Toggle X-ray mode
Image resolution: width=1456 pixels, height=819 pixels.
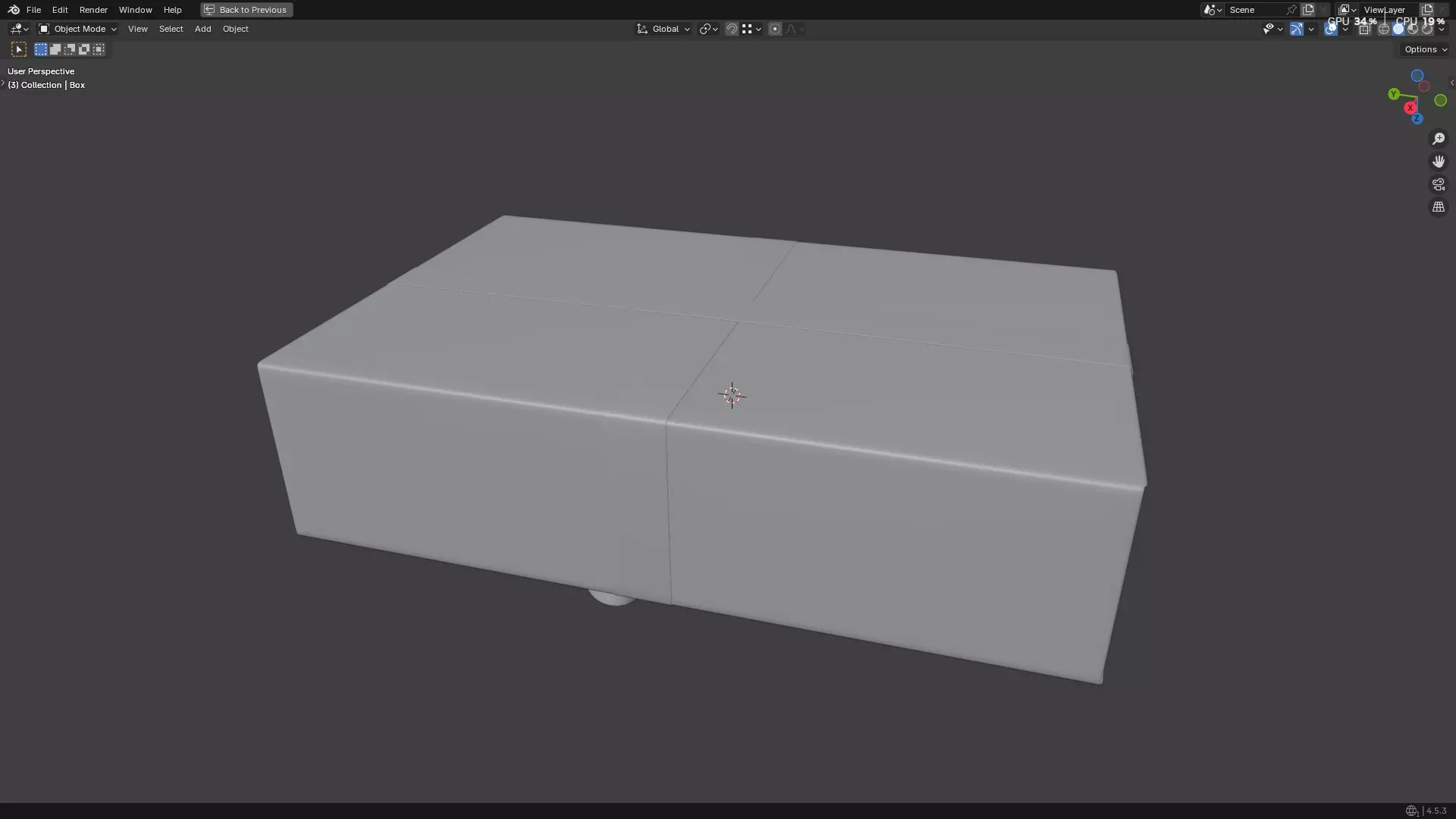pos(1364,29)
